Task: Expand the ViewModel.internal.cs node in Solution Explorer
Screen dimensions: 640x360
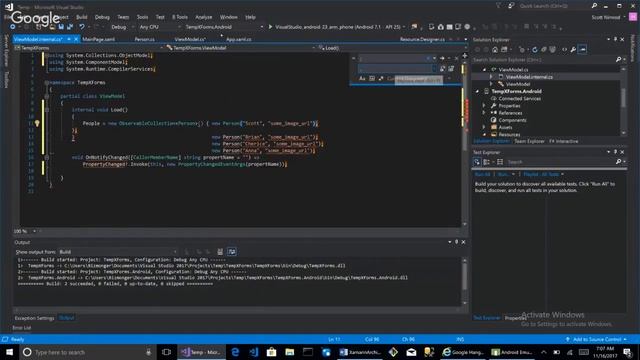Action: tap(491, 77)
